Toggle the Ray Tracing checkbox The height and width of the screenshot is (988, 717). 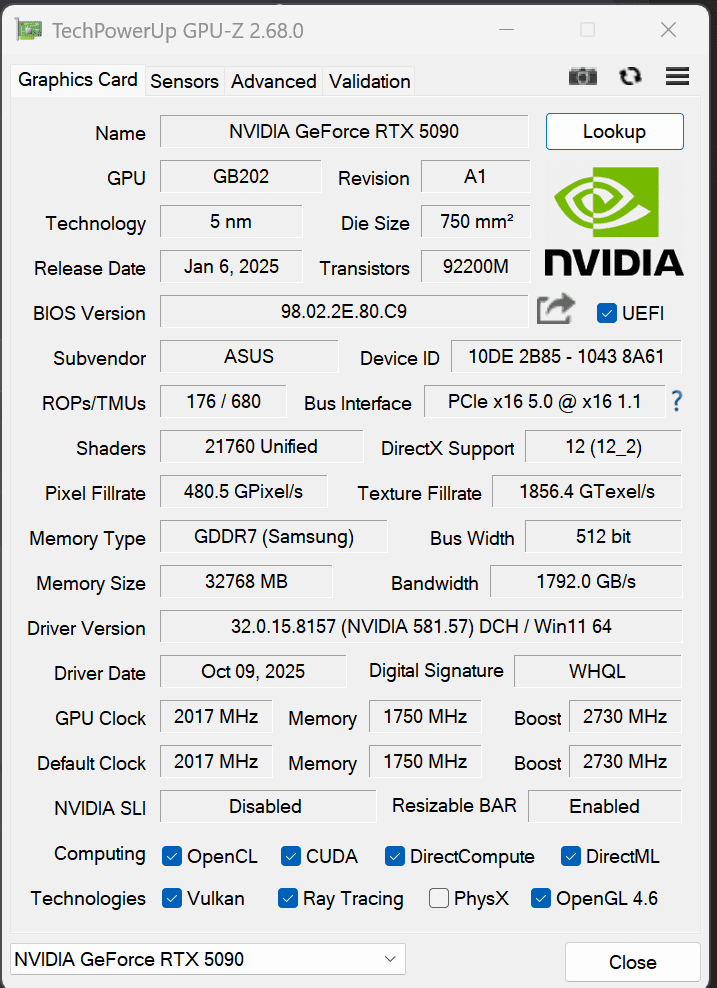click(288, 898)
